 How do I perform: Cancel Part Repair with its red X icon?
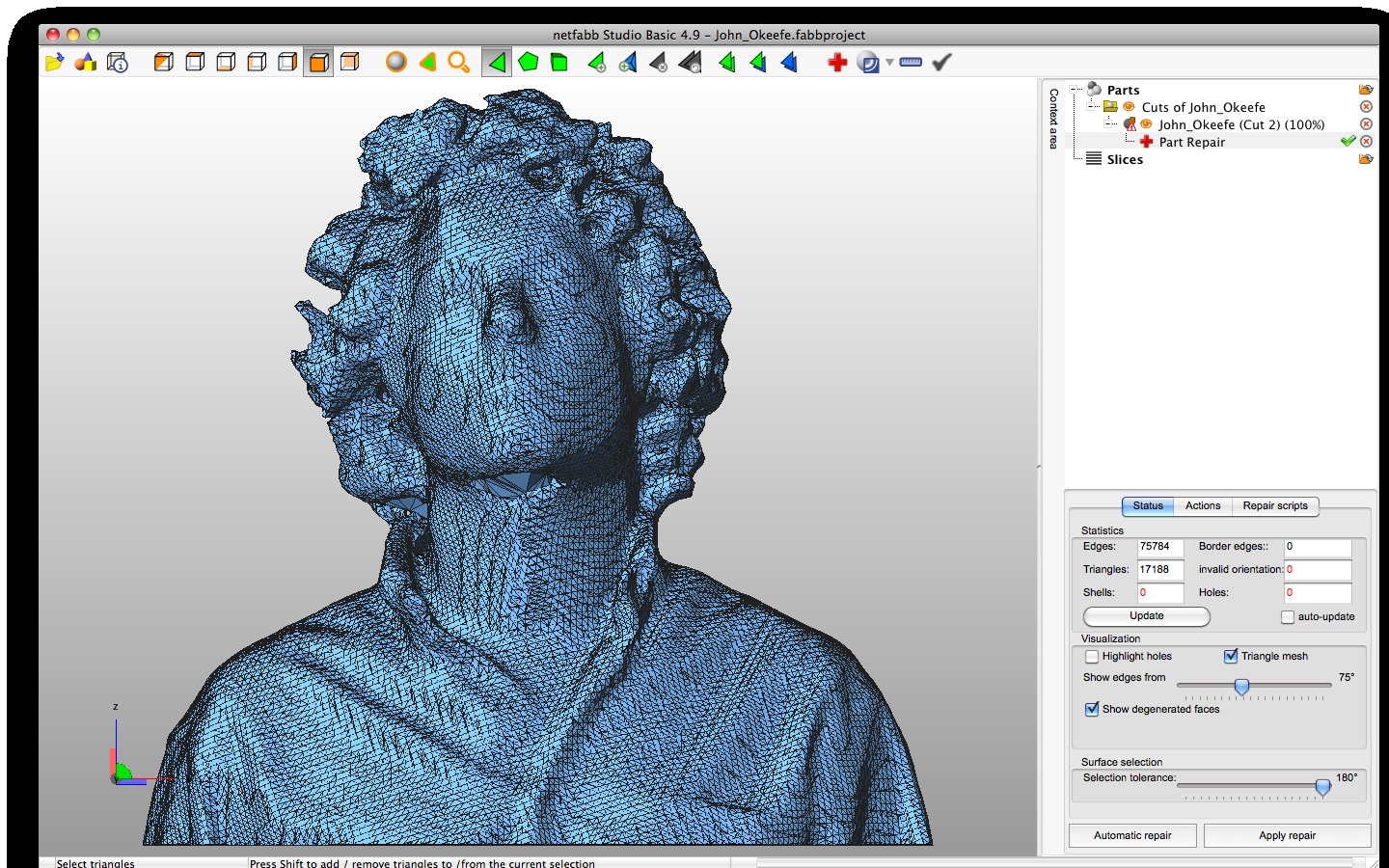pos(1366,142)
